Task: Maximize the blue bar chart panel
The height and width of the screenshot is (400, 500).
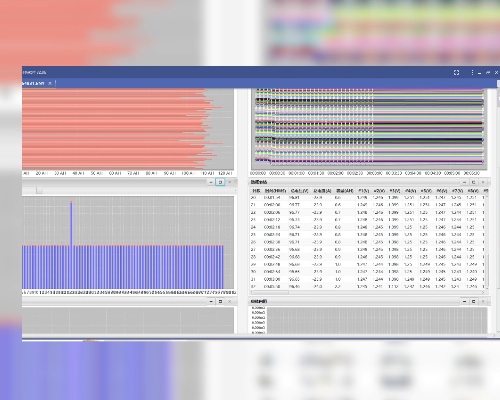Action: point(220,182)
